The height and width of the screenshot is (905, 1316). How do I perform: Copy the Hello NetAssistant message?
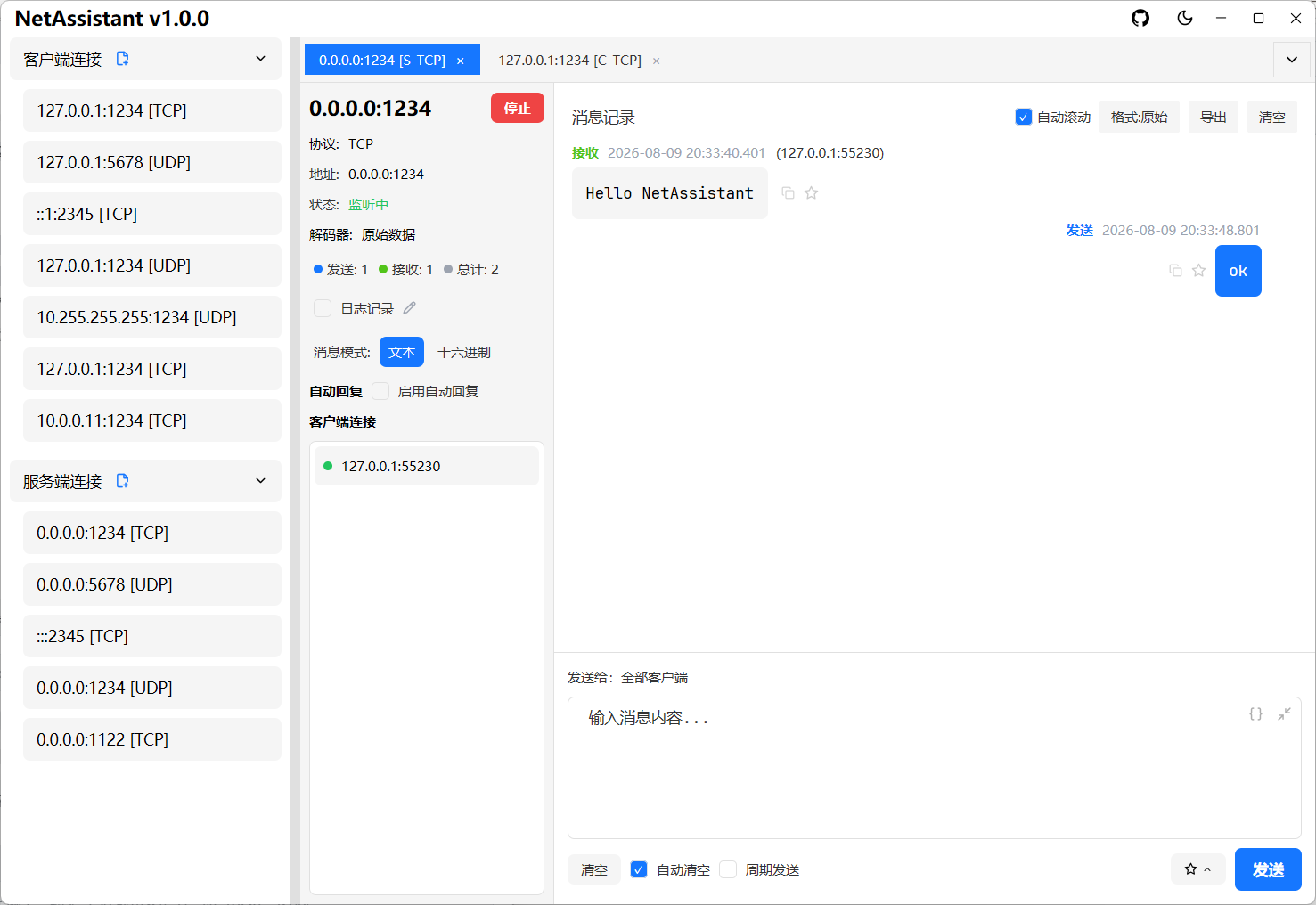pos(788,193)
